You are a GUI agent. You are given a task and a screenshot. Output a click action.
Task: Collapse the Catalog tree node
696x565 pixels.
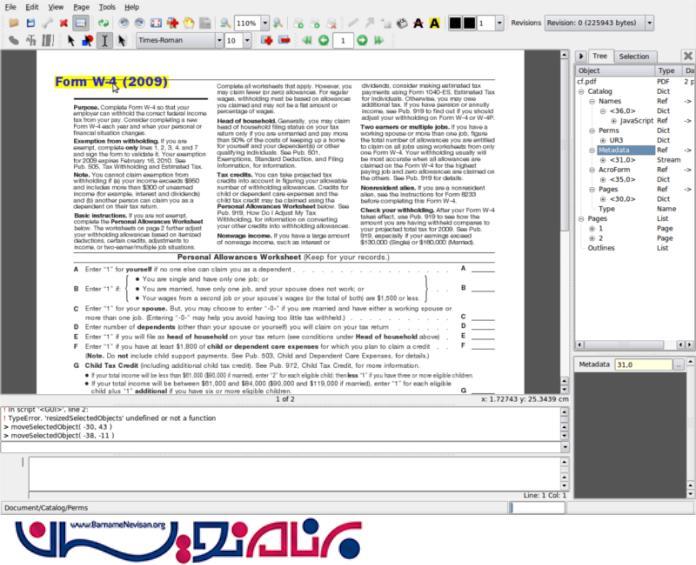pos(583,91)
